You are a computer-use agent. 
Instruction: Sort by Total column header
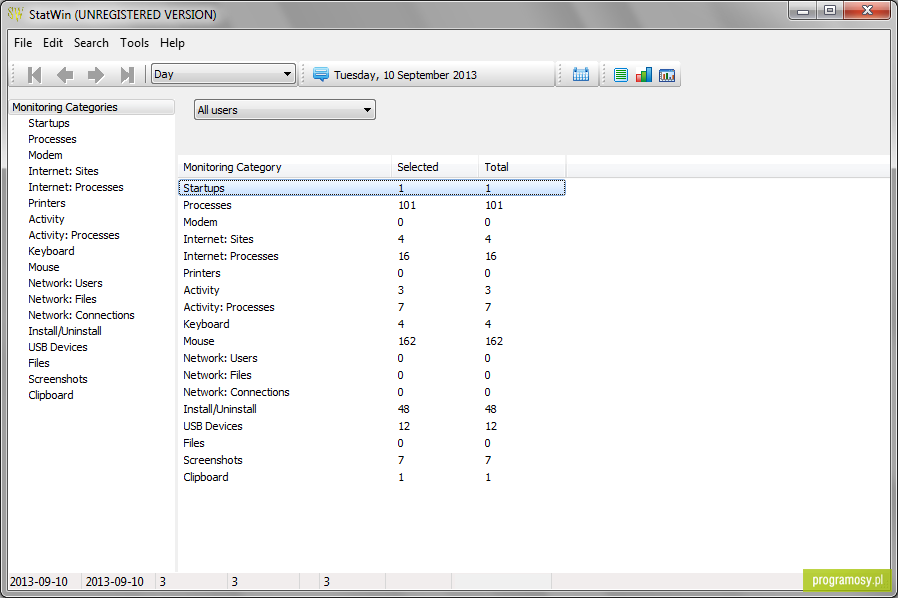522,167
